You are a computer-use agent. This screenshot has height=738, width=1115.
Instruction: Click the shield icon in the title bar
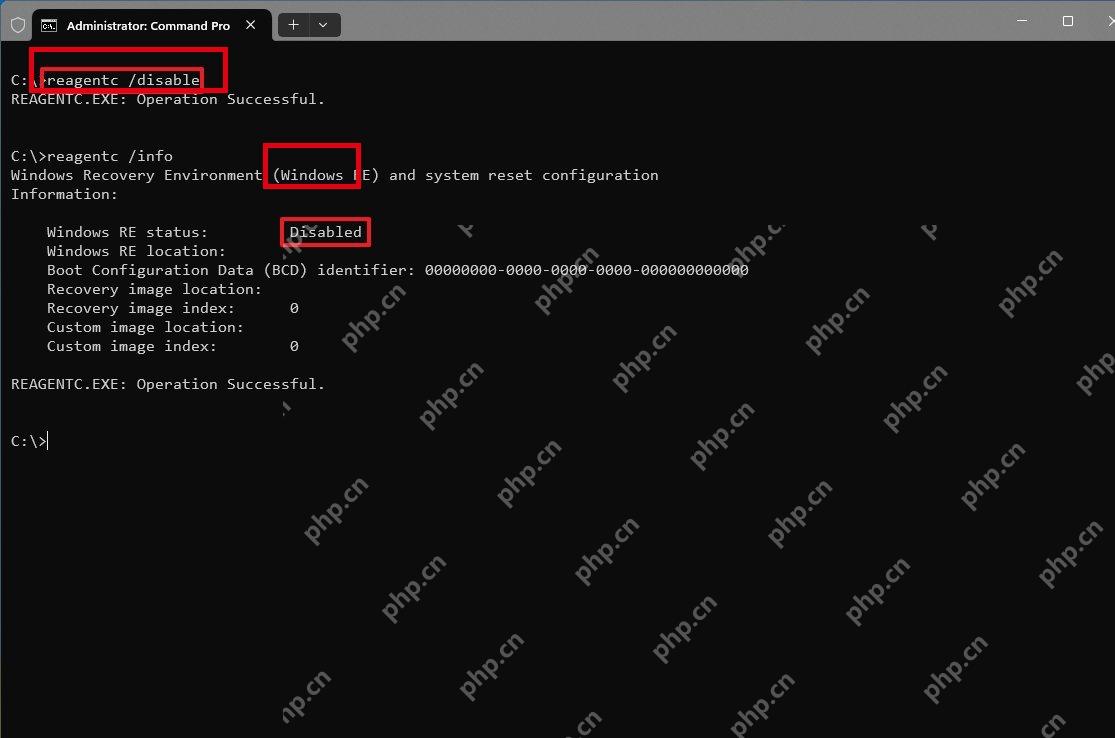click(x=18, y=26)
